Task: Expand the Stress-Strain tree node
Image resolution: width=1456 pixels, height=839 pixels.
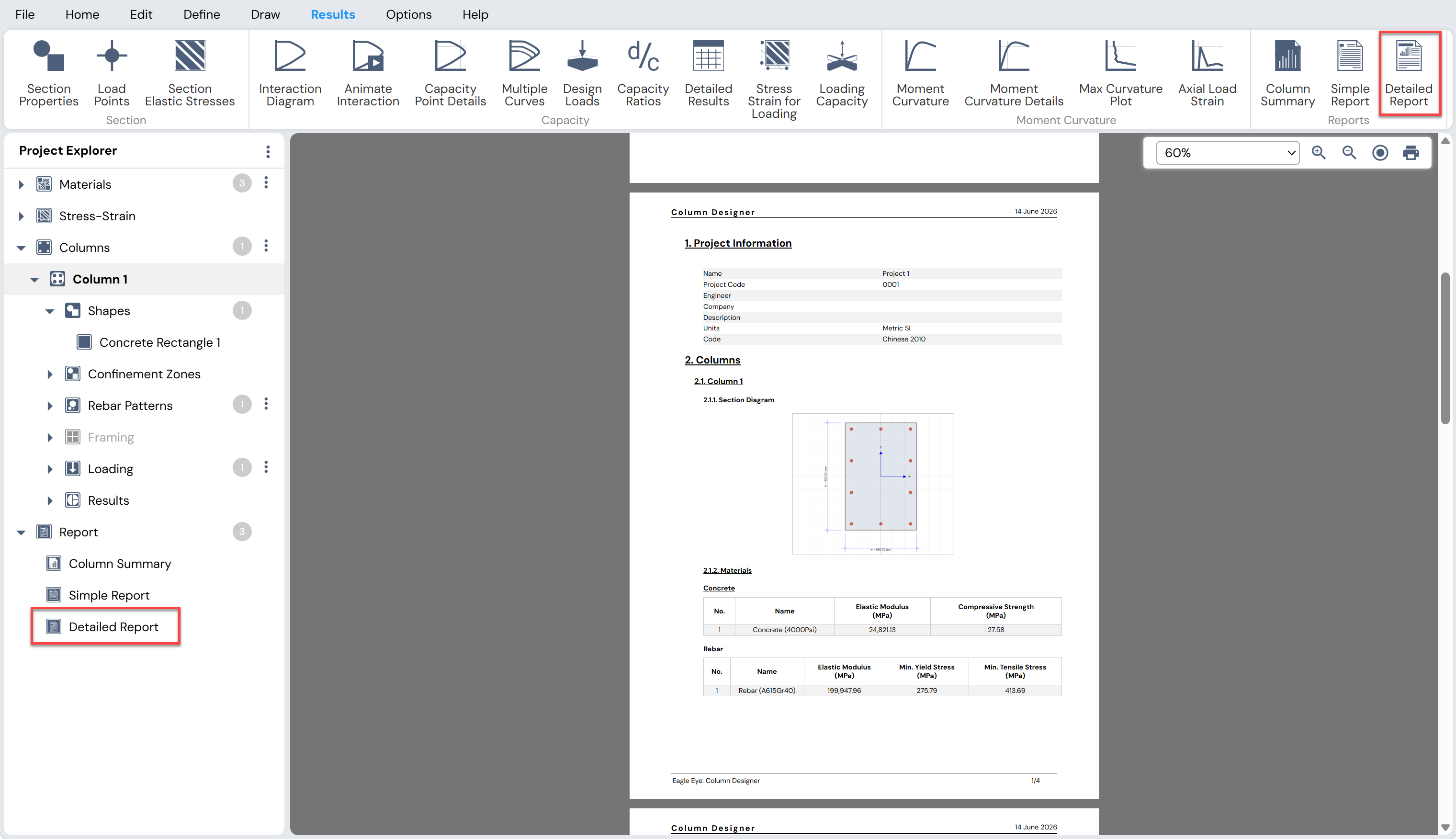Action: click(22, 216)
